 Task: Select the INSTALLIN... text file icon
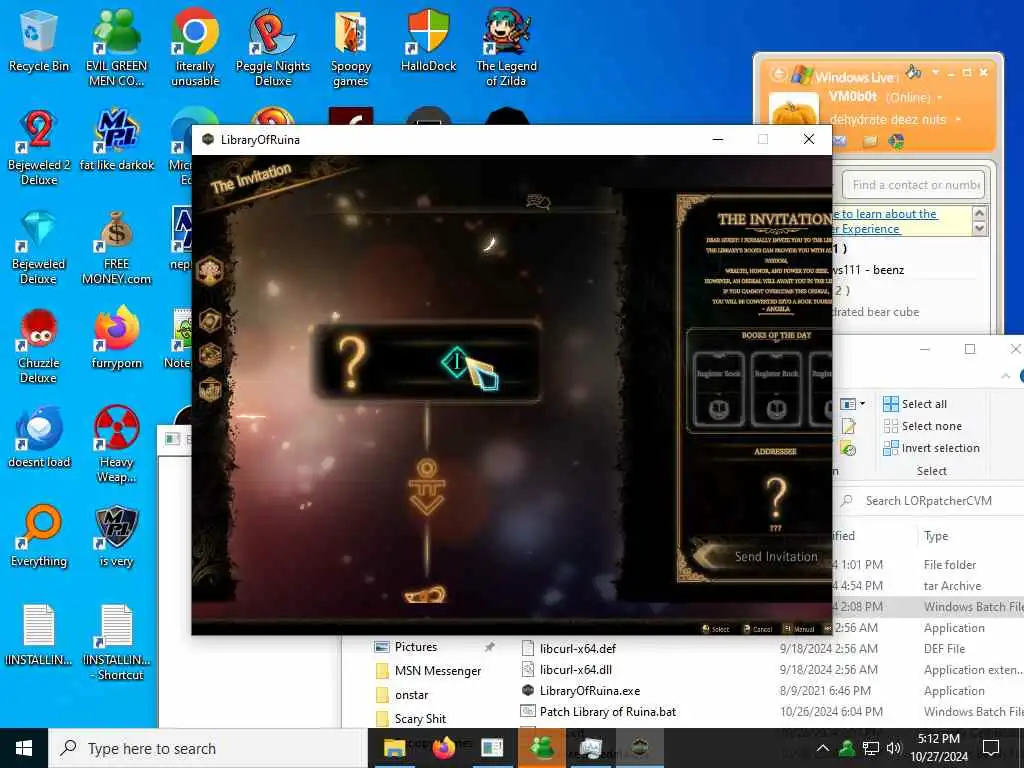coord(39,635)
